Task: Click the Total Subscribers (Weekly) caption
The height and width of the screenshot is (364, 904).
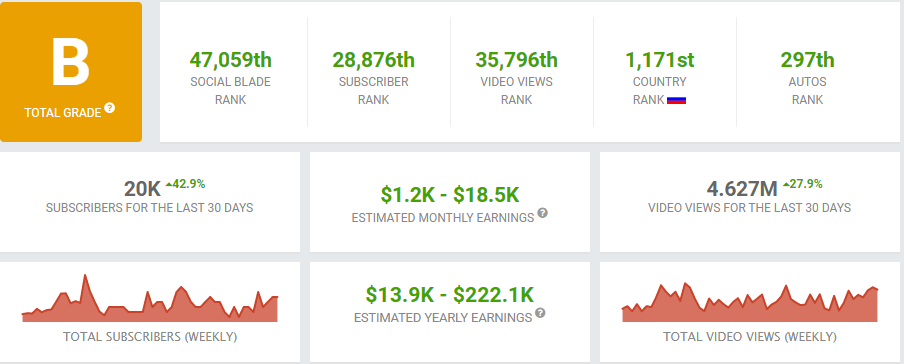Action: pyautogui.click(x=150, y=337)
